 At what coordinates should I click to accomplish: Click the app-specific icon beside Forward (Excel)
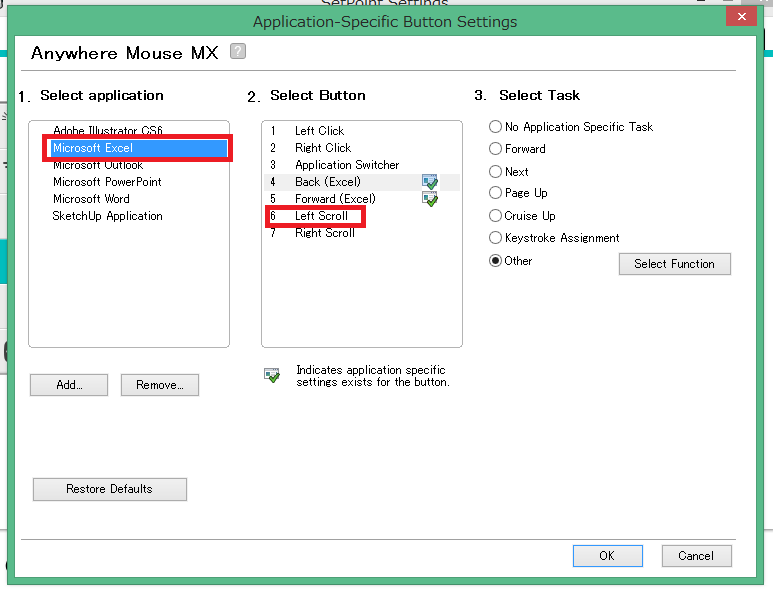pyautogui.click(x=430, y=199)
